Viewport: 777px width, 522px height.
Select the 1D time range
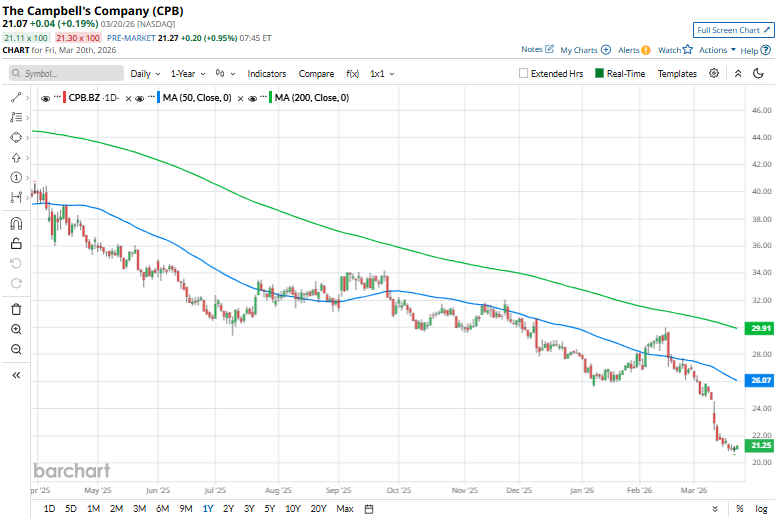(x=49, y=509)
